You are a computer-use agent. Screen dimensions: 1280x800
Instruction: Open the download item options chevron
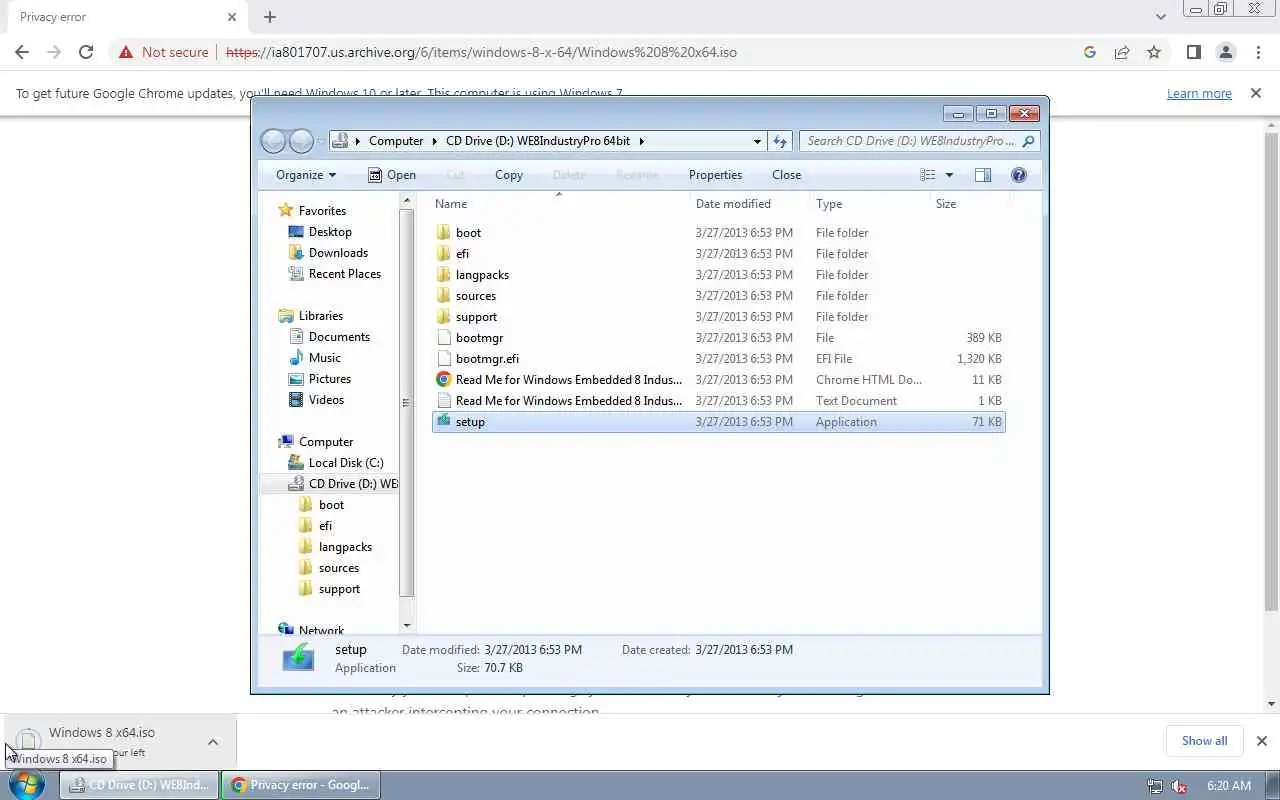pos(213,742)
